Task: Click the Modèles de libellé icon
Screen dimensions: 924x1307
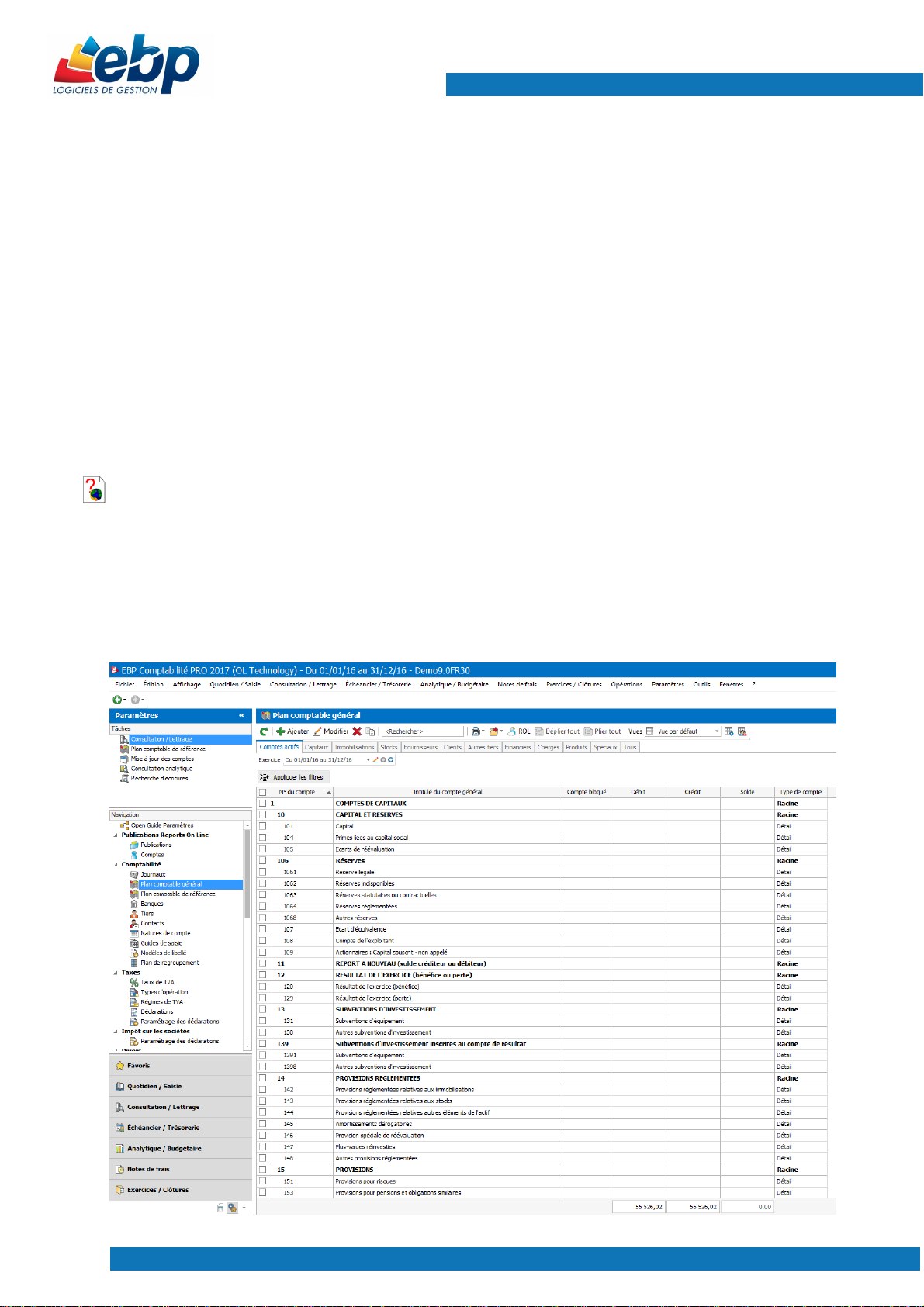Action: click(134, 953)
